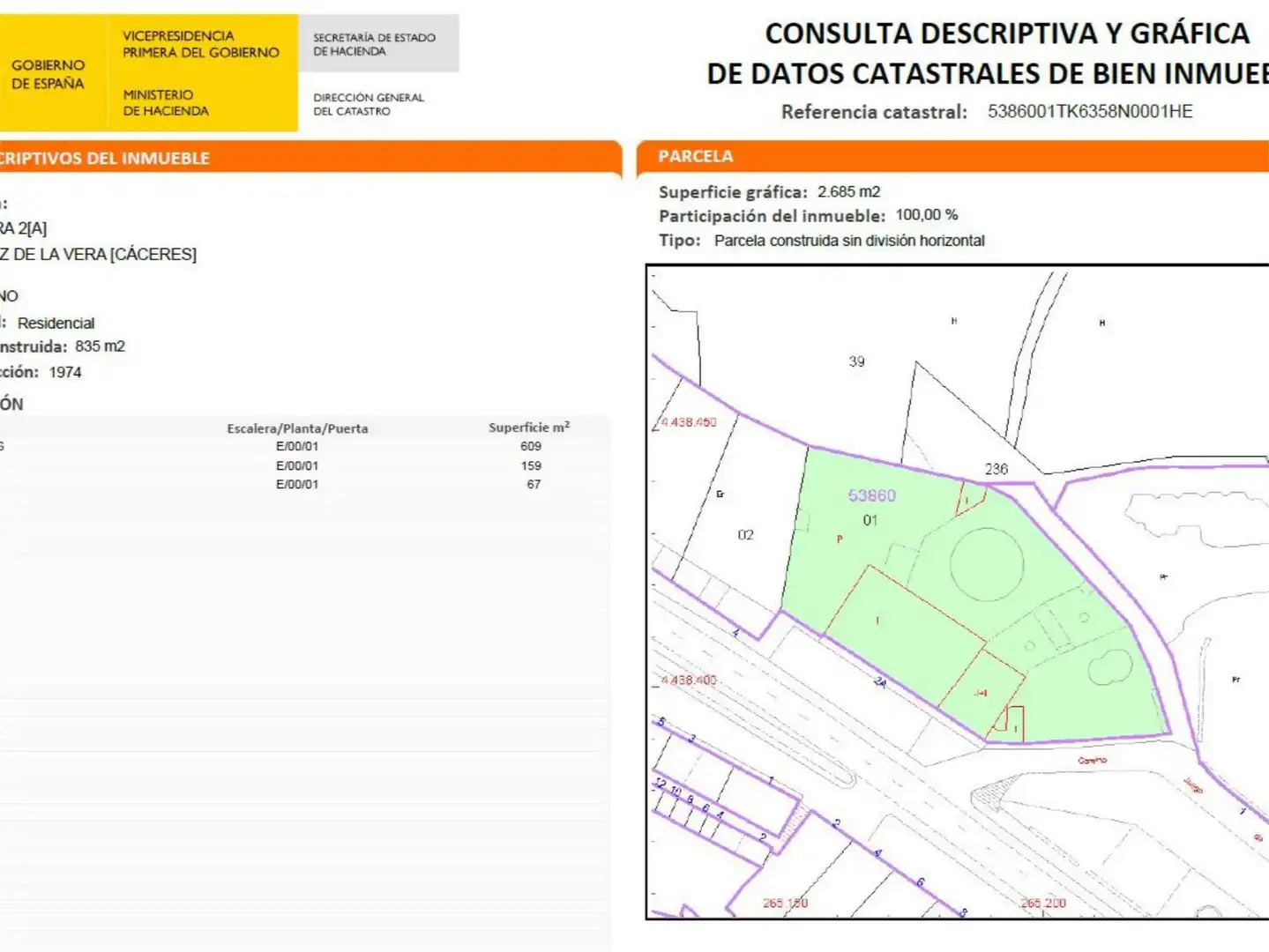1269x952 pixels.
Task: Select the surface value '67'
Action: pyautogui.click(x=534, y=485)
